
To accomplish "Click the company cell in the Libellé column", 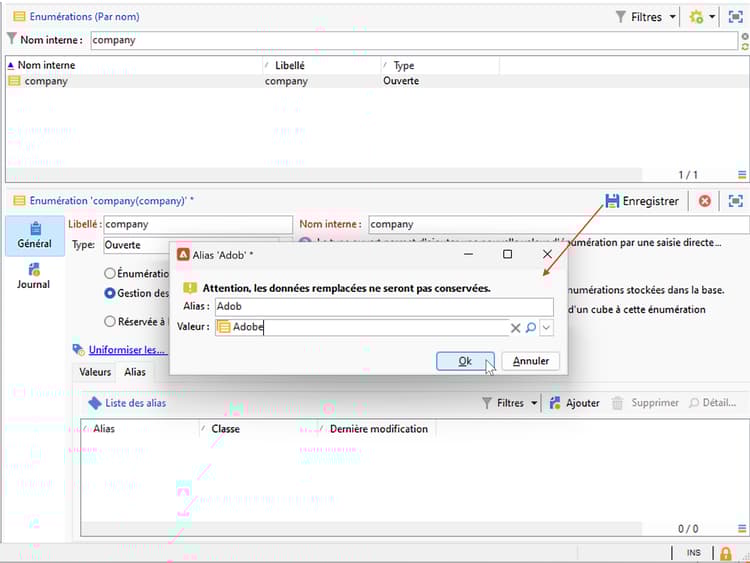I will tap(286, 81).
